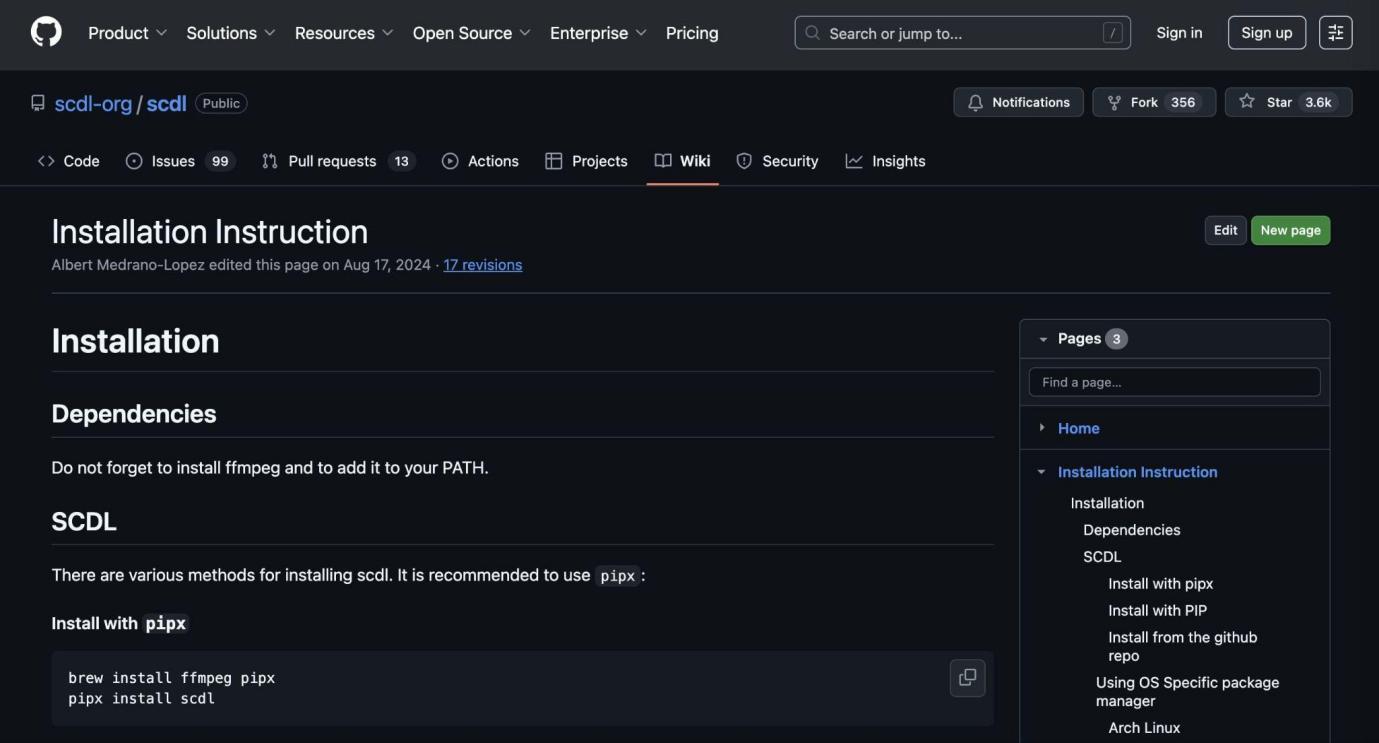Screen dimensions: 1379x743
Task: Expand the Solutions menu
Action: click(x=231, y=33)
